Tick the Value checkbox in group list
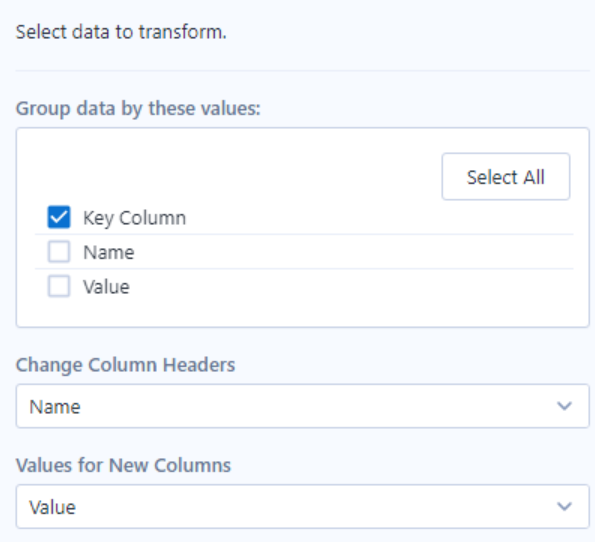This screenshot has width=595, height=542. point(59,286)
